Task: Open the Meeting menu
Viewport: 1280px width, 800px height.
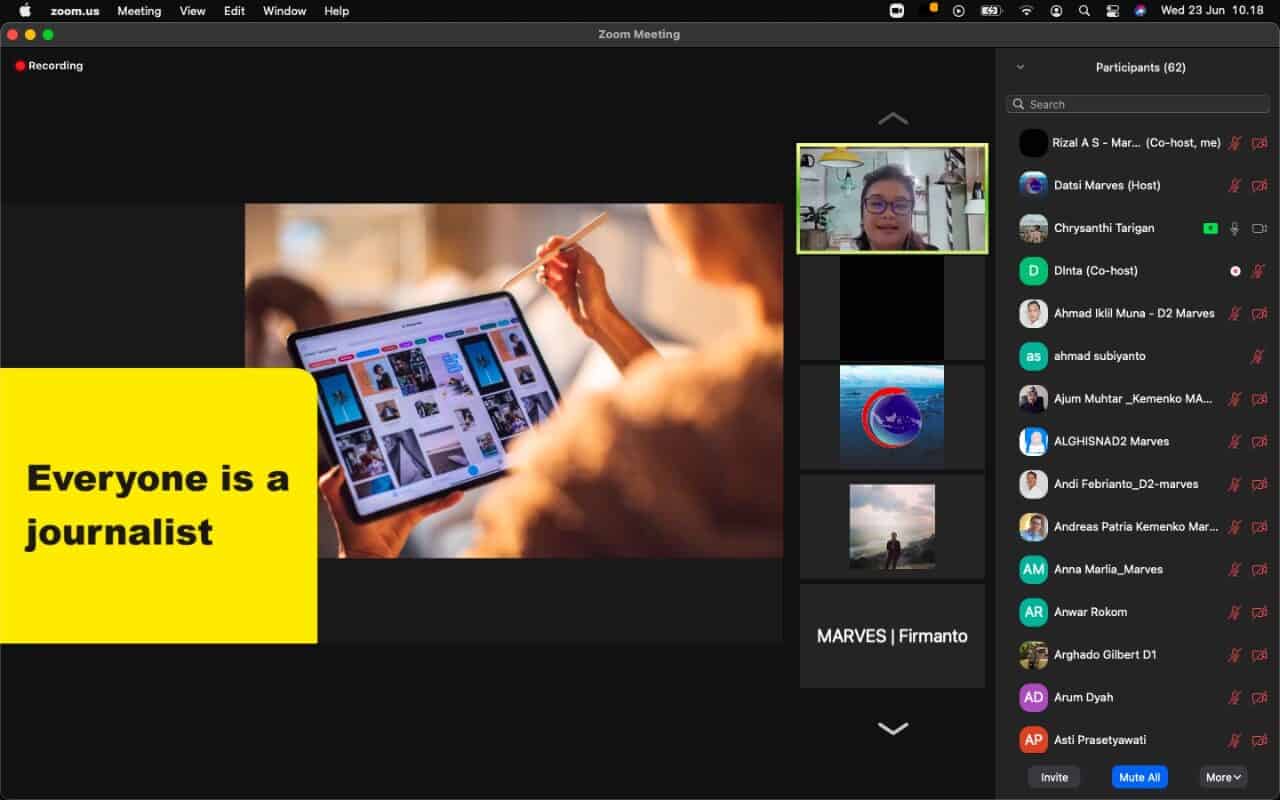Action: click(139, 11)
